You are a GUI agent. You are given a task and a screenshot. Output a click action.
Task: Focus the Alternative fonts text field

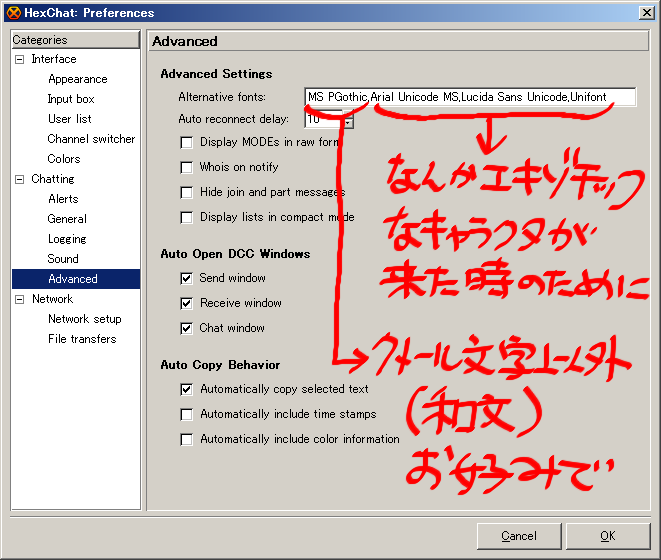(x=470, y=97)
